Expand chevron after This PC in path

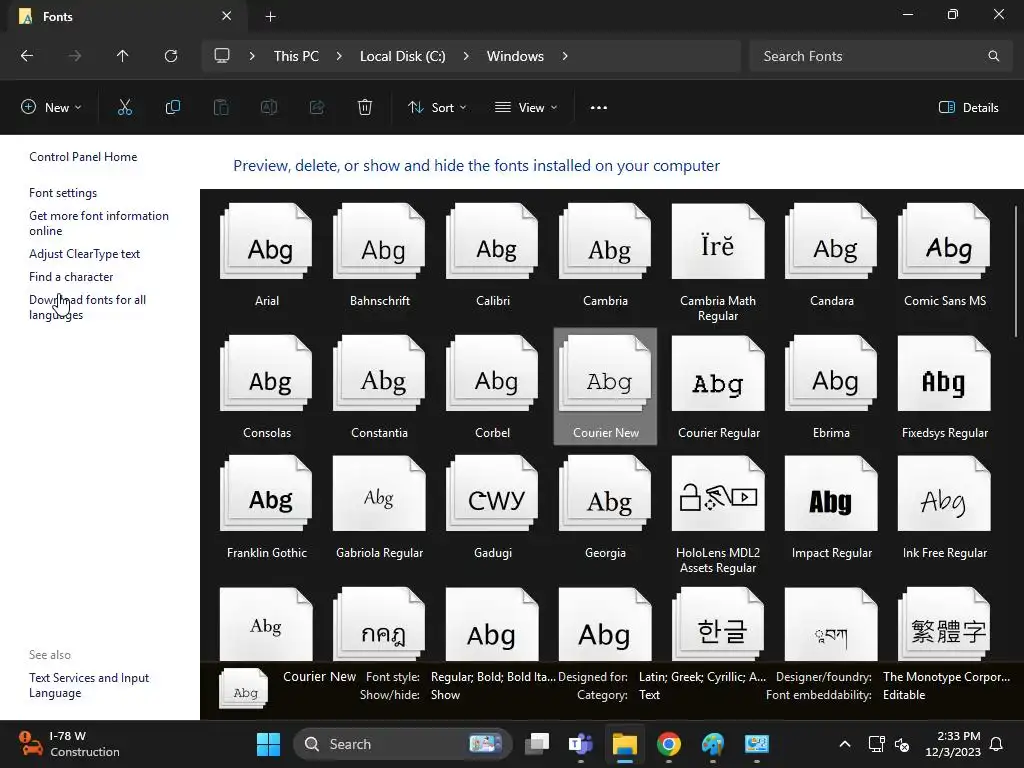pos(339,56)
